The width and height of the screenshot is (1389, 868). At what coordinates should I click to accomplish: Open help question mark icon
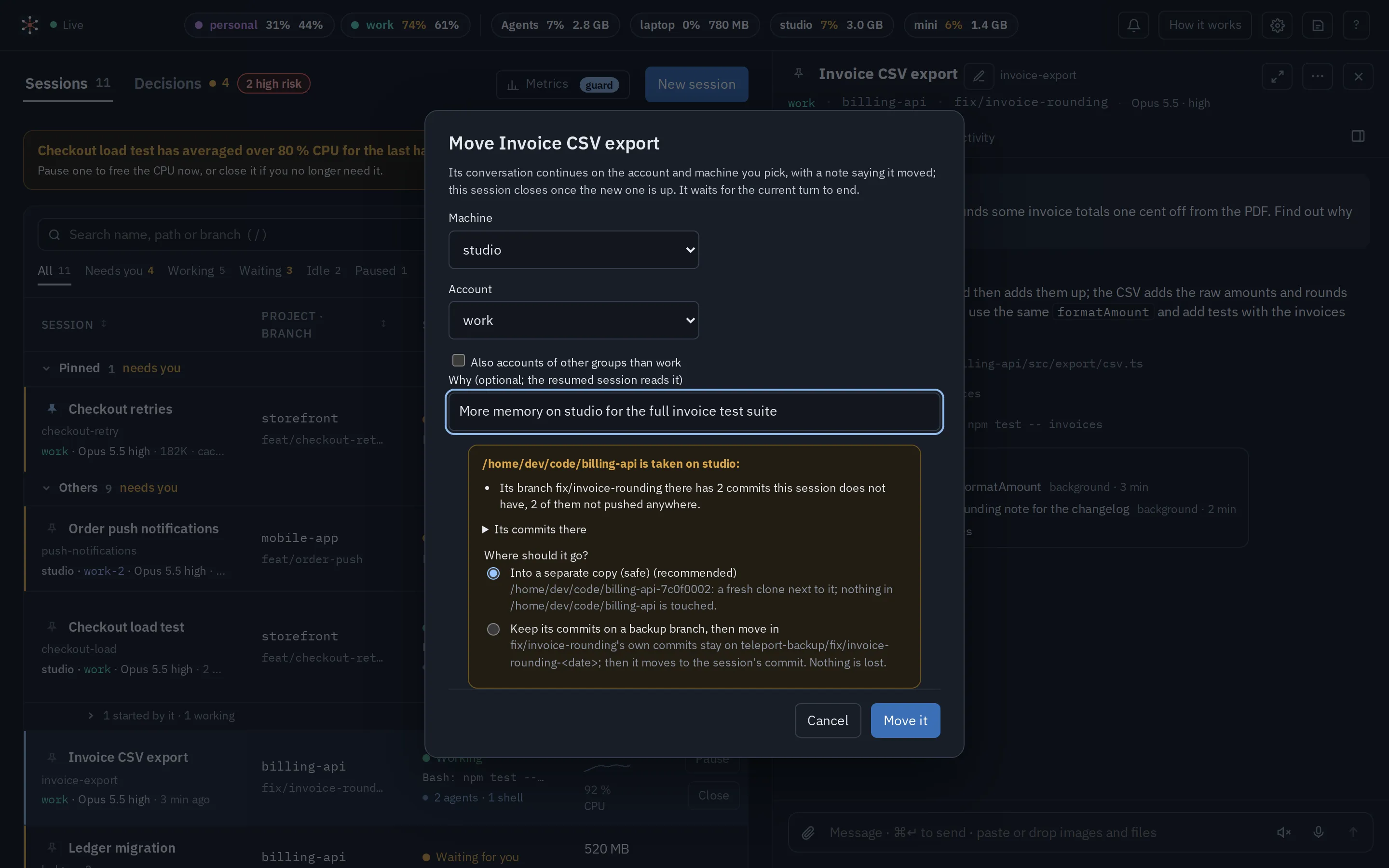click(x=1356, y=25)
